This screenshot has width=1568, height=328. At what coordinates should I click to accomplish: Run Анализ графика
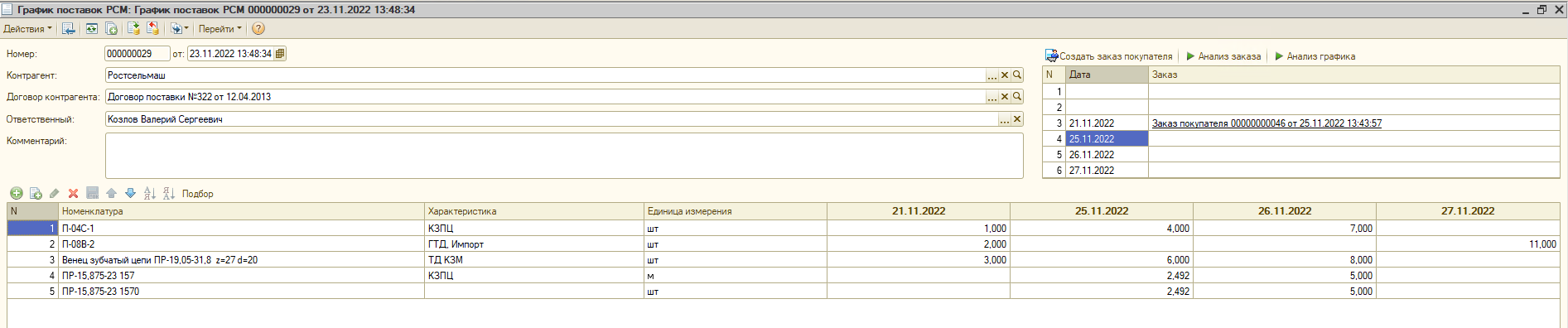tap(1315, 56)
